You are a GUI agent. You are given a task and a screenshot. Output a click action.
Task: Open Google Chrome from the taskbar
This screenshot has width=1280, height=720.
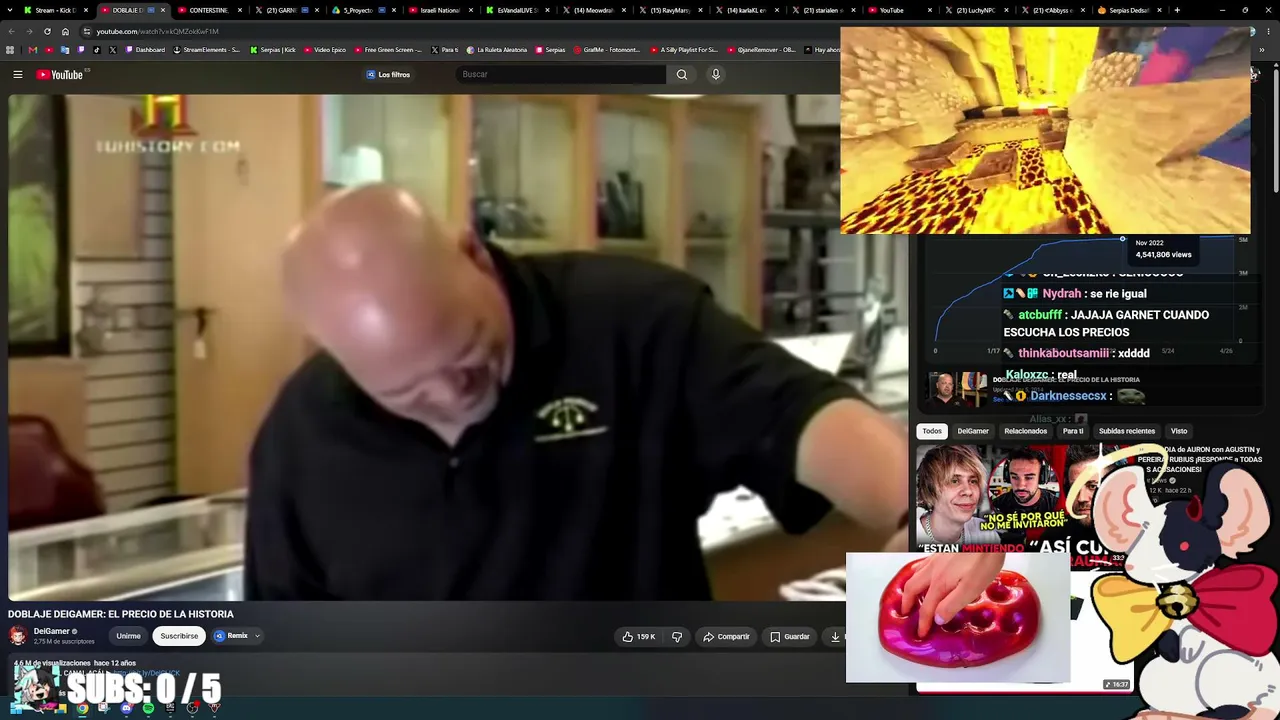pyautogui.click(x=82, y=708)
